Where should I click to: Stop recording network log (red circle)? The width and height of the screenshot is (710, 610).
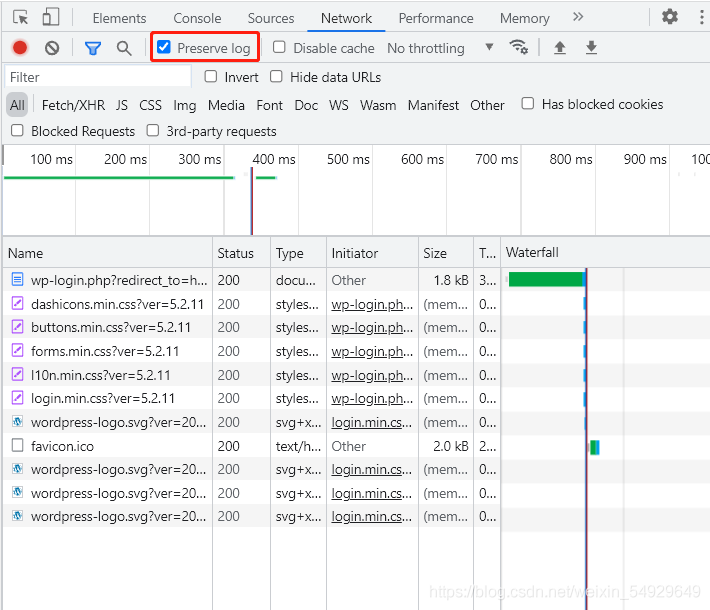[20, 48]
